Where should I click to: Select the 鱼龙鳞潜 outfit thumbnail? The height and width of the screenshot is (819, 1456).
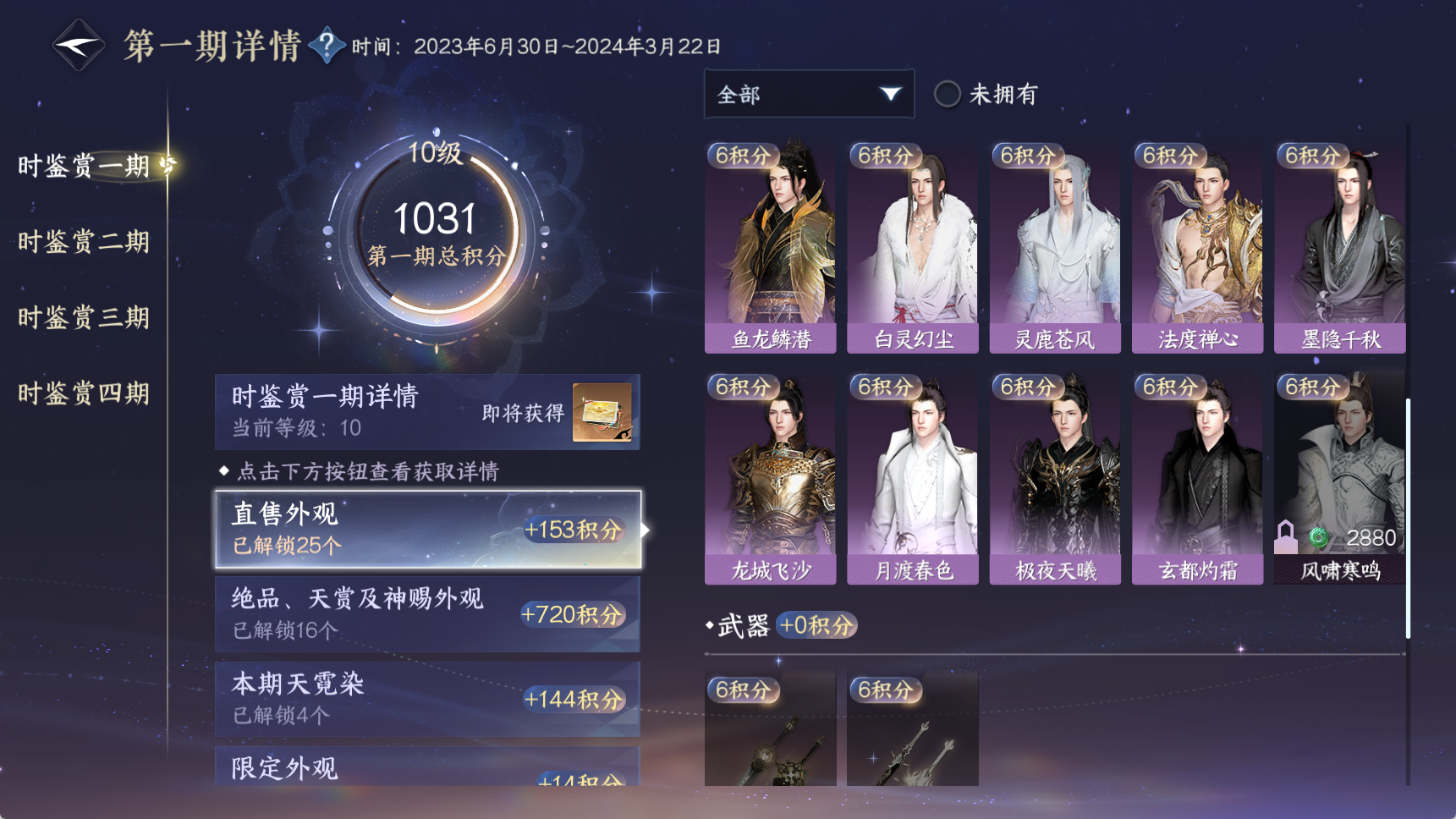point(771,247)
